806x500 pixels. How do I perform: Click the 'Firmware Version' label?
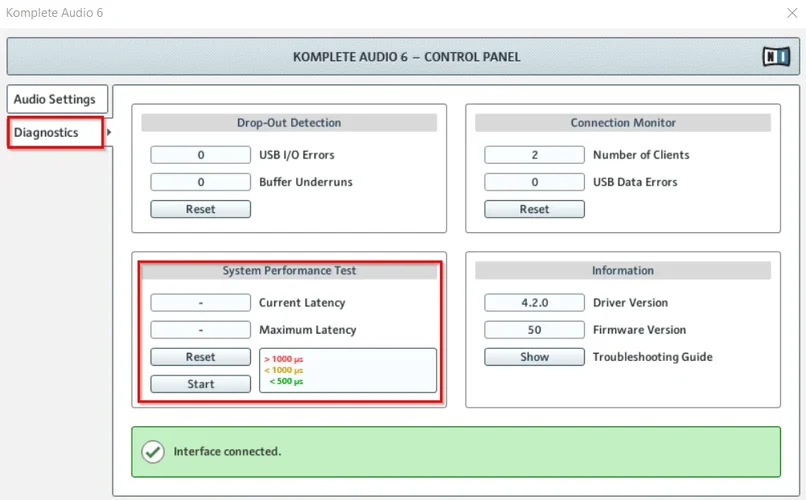click(x=639, y=330)
